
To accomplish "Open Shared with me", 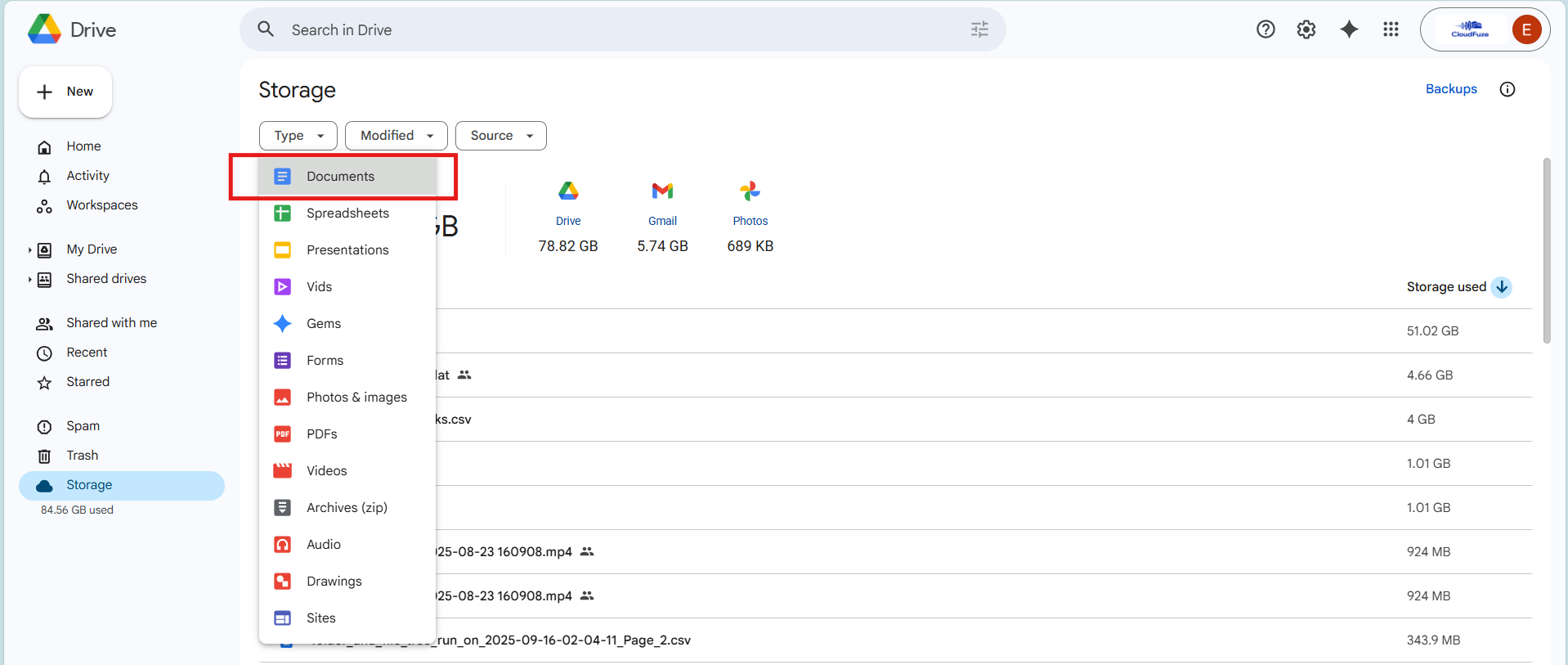I will pyautogui.click(x=122, y=323).
